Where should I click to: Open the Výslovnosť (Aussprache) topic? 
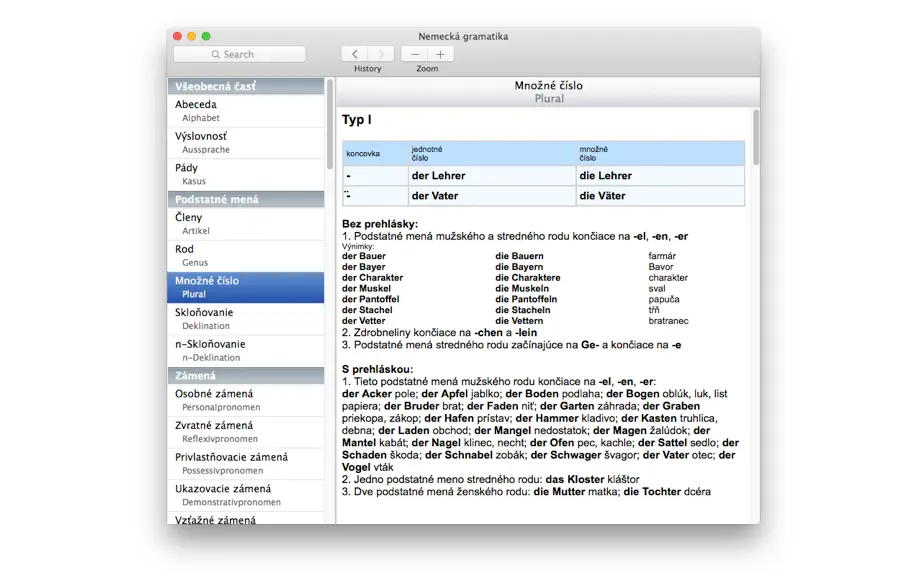pyautogui.click(x=246, y=142)
